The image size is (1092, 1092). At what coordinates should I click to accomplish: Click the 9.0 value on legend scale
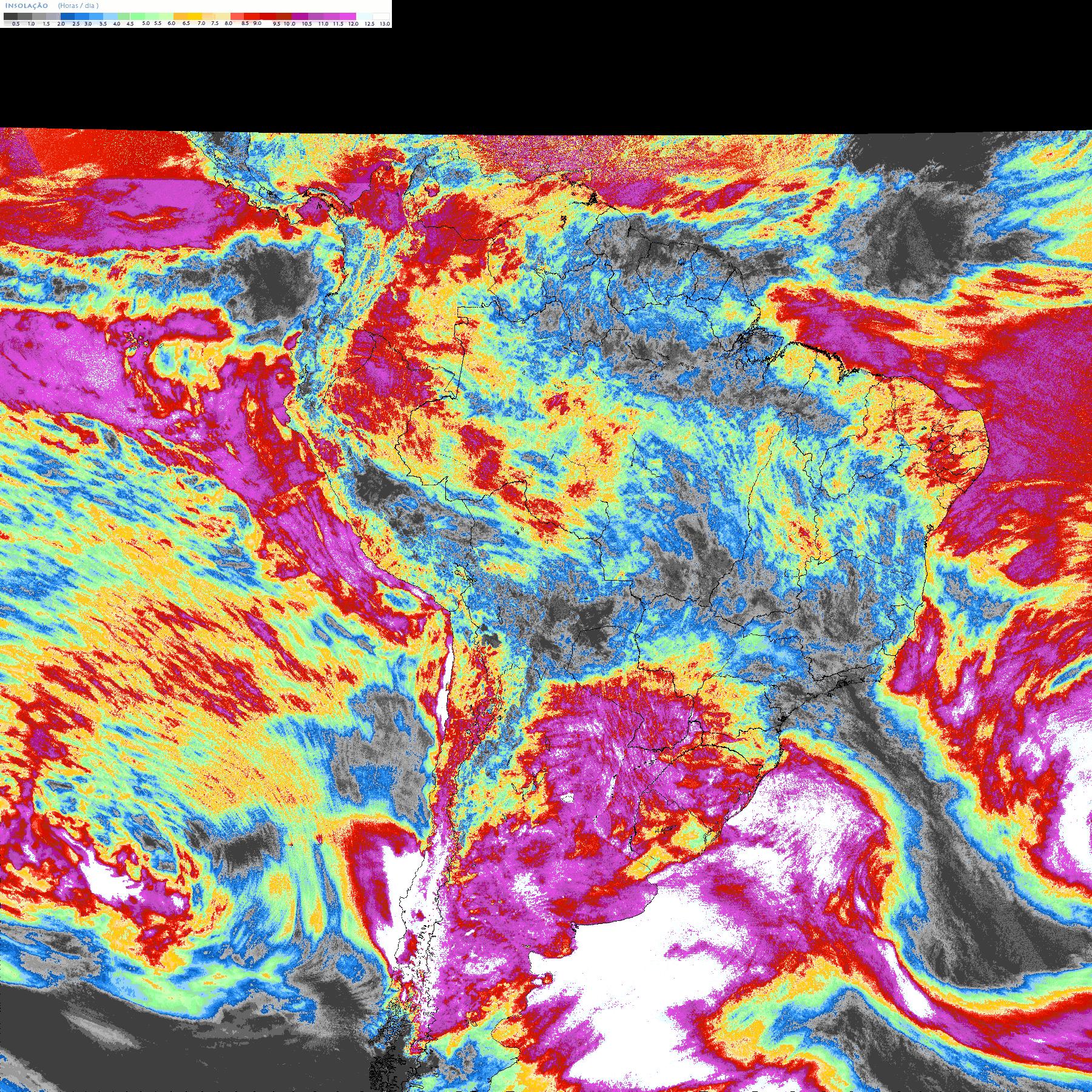click(x=257, y=23)
